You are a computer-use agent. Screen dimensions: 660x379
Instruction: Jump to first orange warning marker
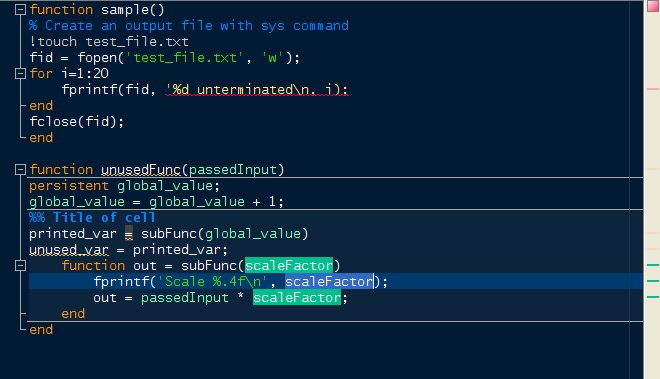(x=653, y=169)
